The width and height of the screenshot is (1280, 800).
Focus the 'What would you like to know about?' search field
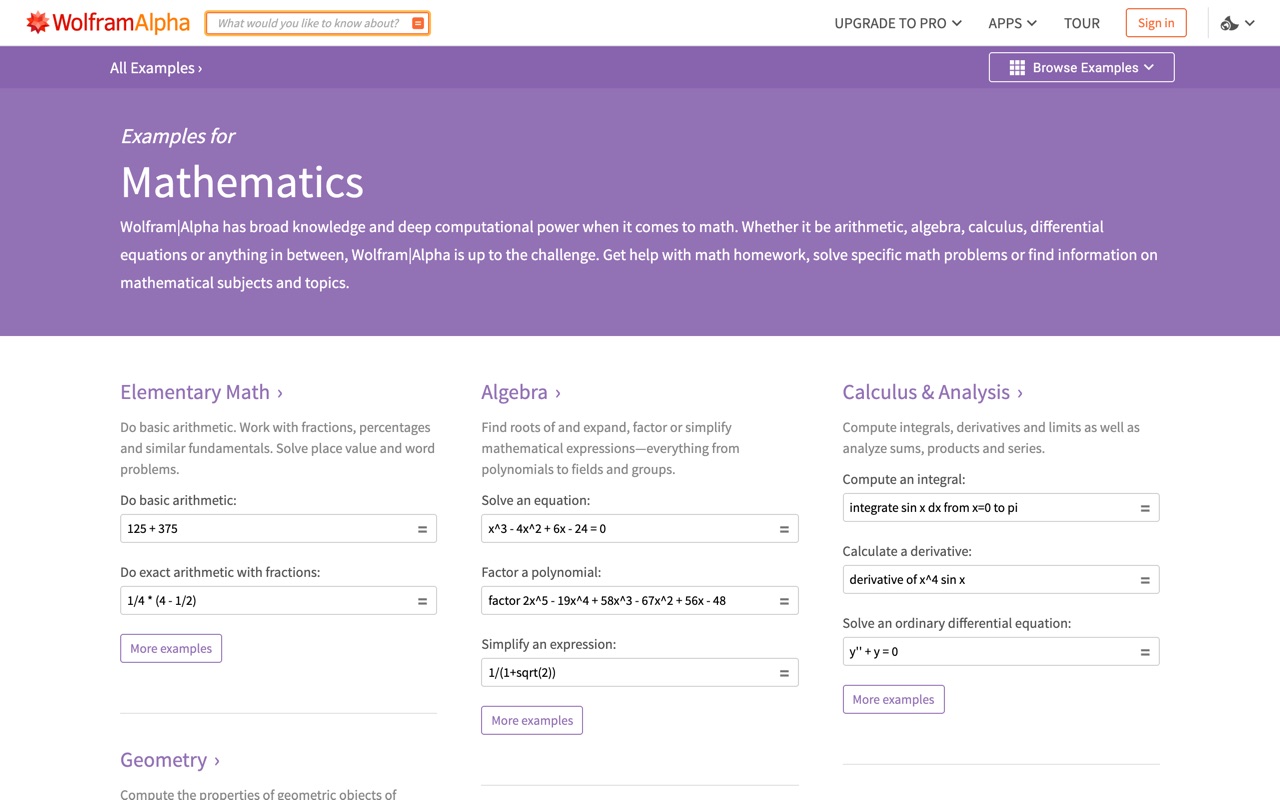click(308, 23)
